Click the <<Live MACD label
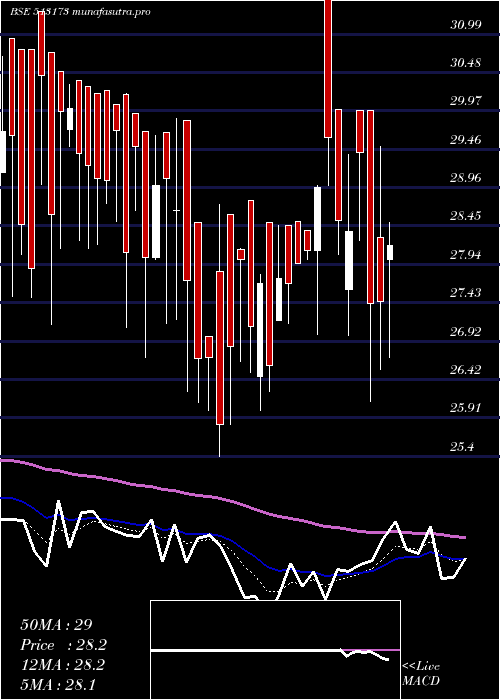This screenshot has width=500, height=700. (x=421, y=674)
